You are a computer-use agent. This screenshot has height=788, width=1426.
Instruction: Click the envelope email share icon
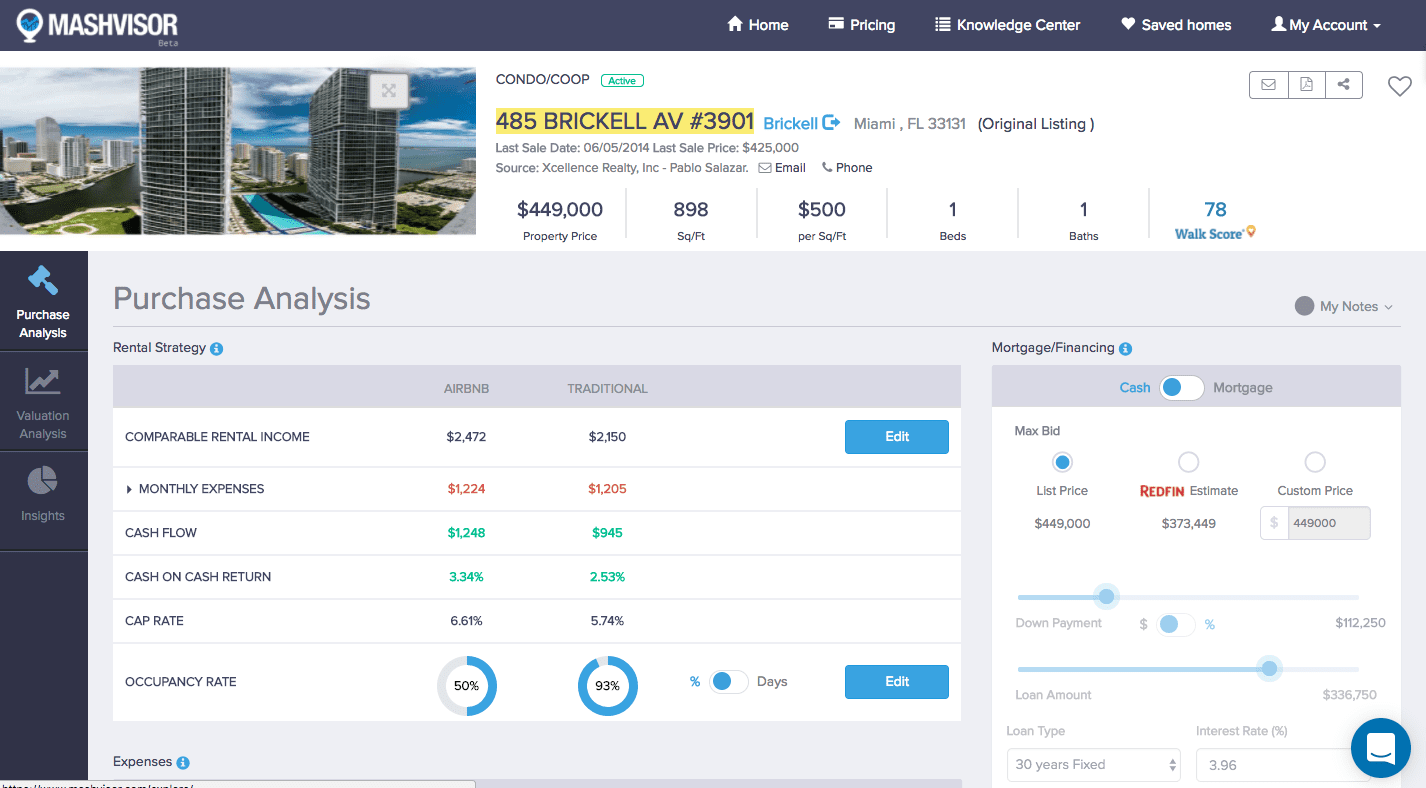[x=1268, y=85]
